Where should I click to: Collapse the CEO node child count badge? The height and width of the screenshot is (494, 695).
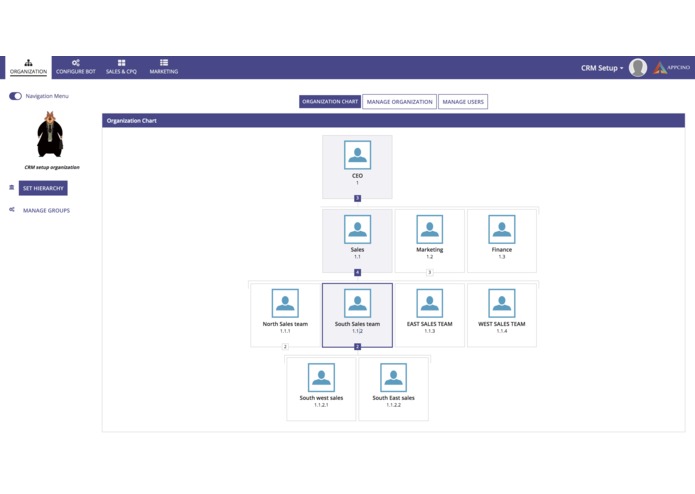point(357,198)
